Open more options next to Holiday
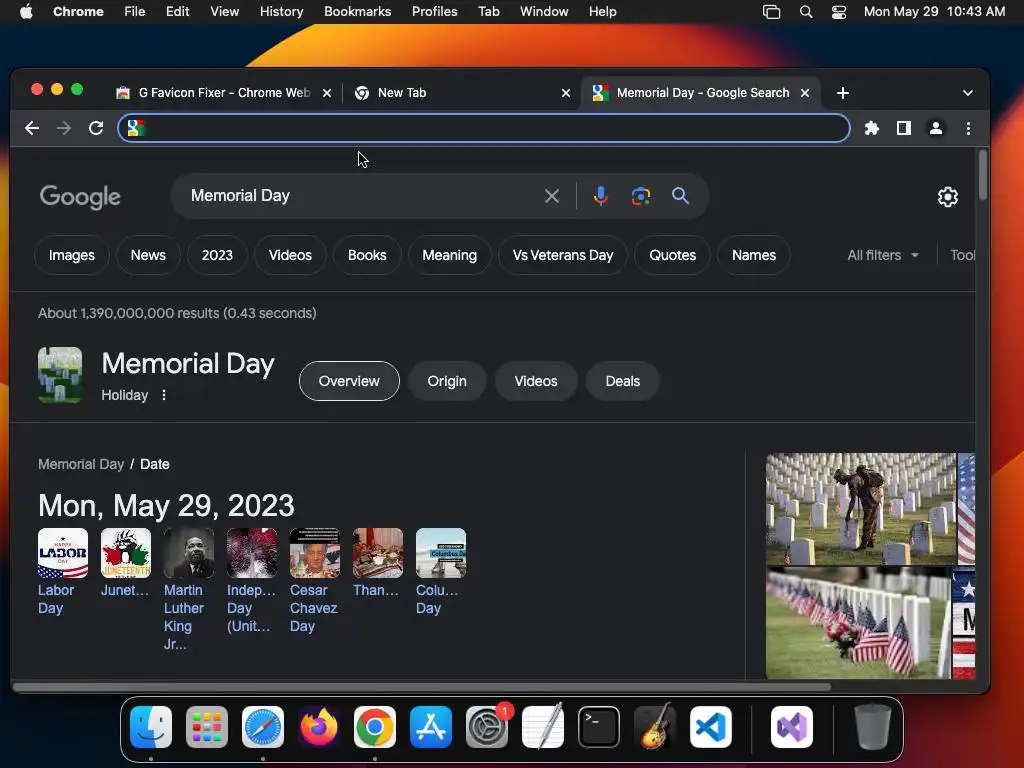The image size is (1024, 768). pyautogui.click(x=164, y=395)
